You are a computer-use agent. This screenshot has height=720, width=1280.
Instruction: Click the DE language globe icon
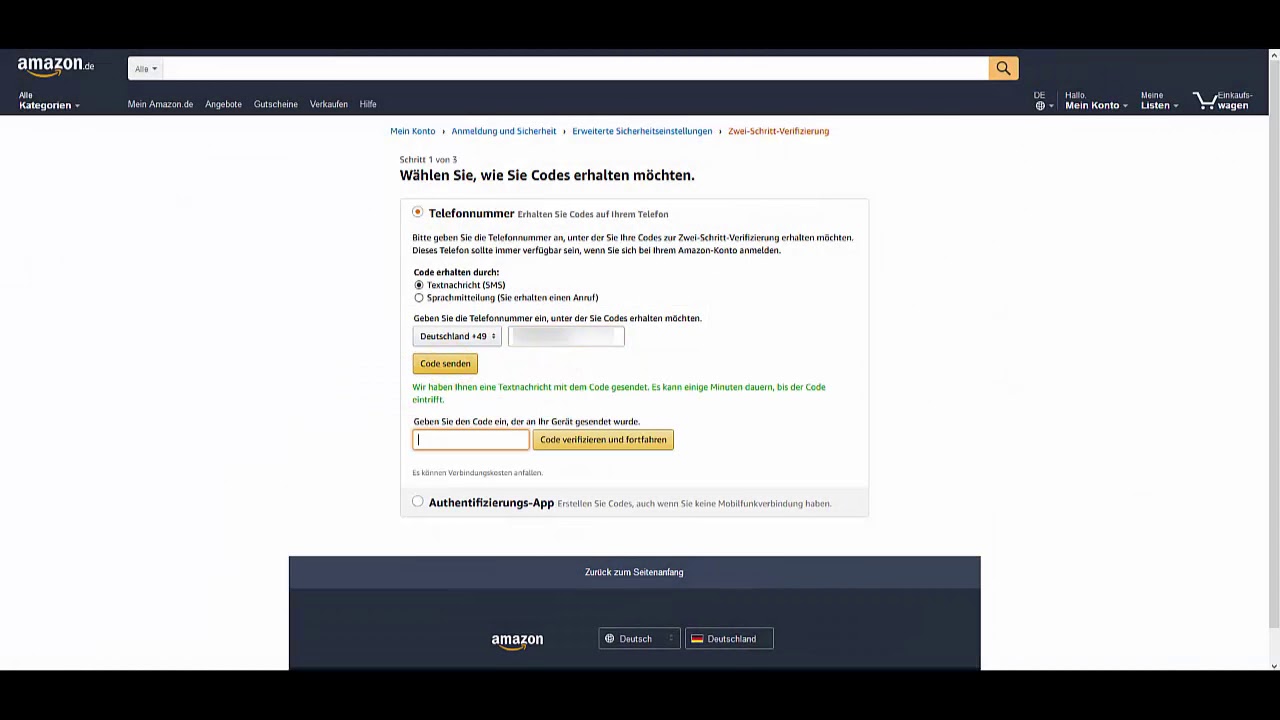tap(1040, 105)
